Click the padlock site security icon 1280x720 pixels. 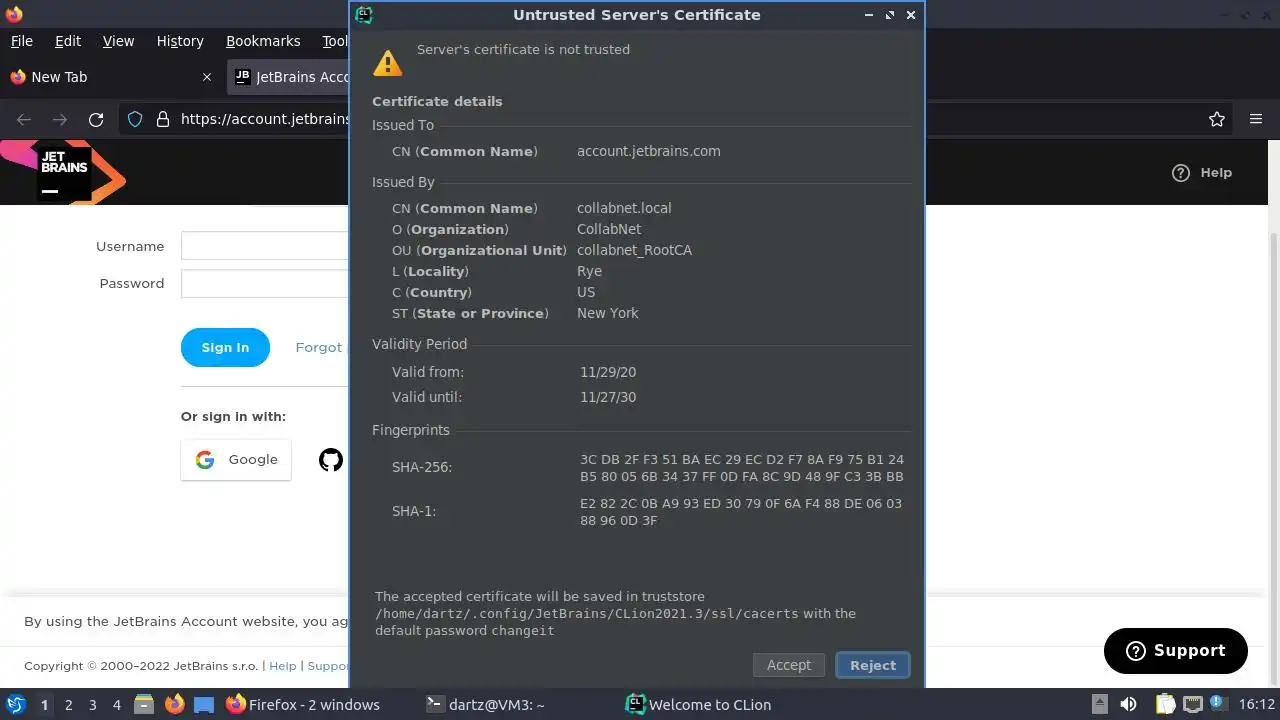163,119
